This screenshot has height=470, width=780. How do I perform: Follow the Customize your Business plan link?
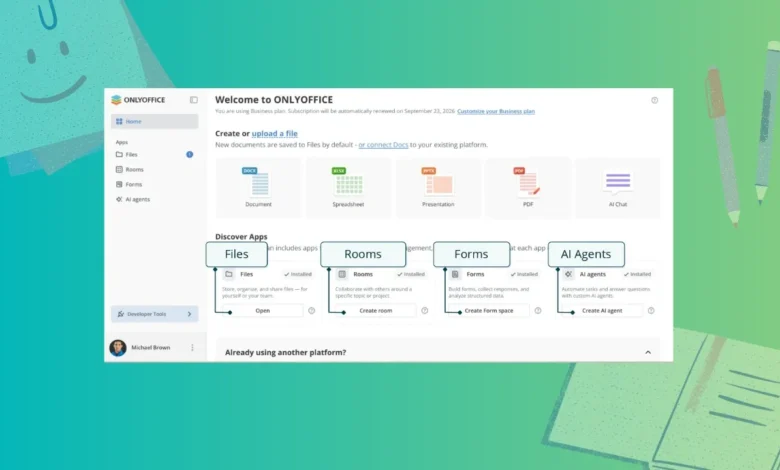point(496,111)
